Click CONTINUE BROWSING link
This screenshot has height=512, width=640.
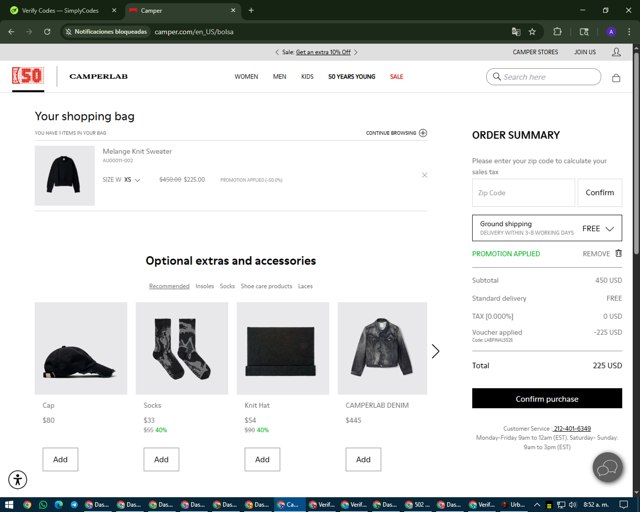coord(391,133)
